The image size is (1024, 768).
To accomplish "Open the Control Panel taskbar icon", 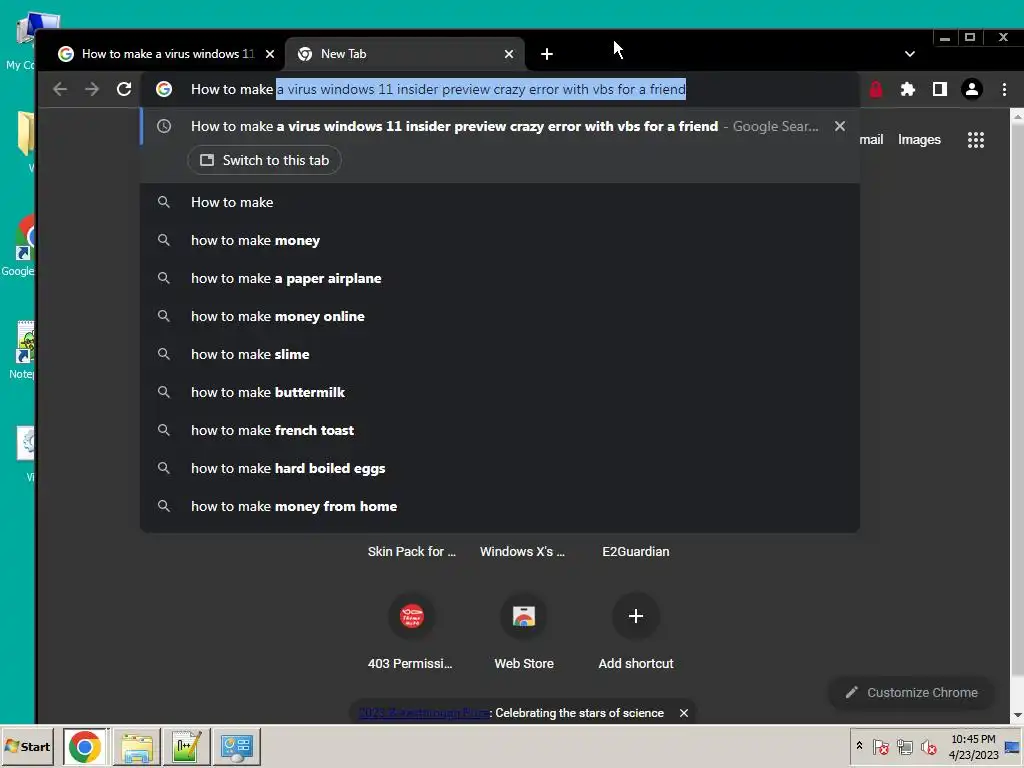I will click(x=236, y=746).
